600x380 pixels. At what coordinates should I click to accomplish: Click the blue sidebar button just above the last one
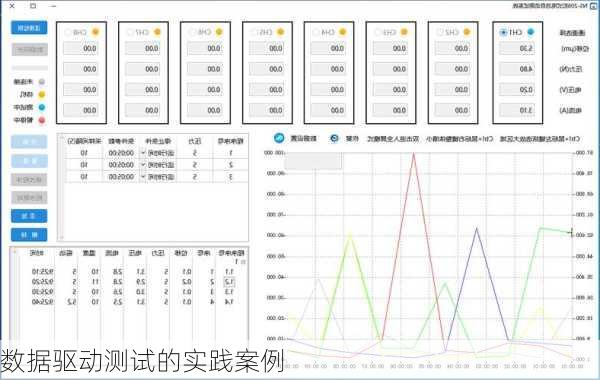(x=29, y=216)
